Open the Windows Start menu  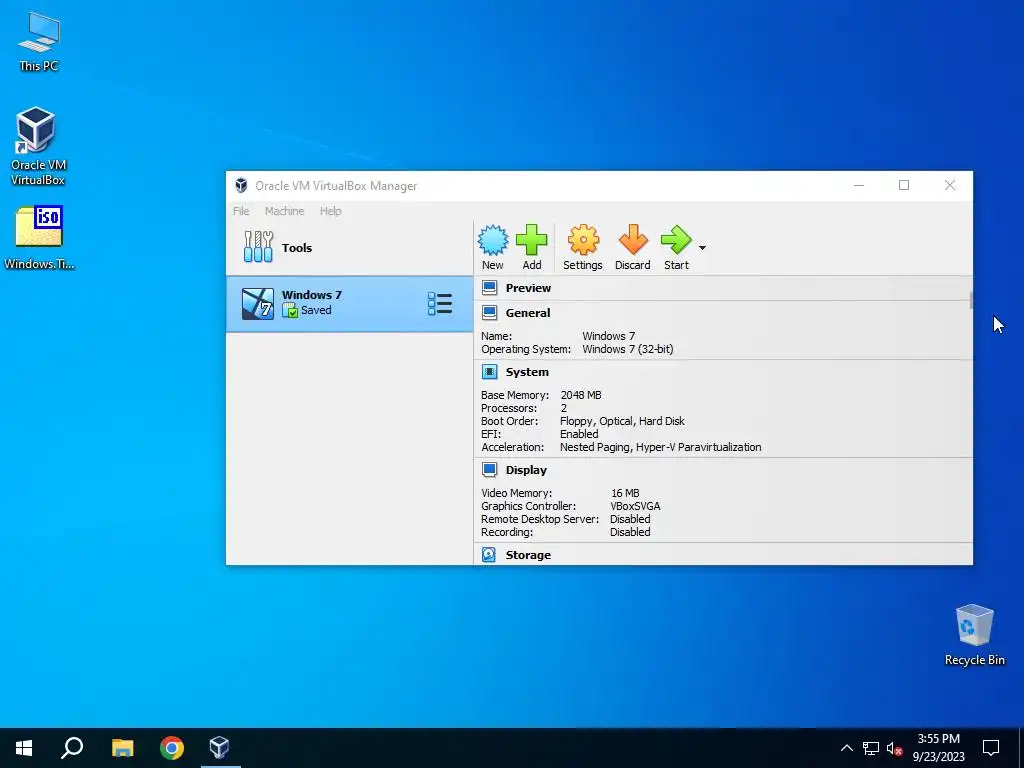24,748
